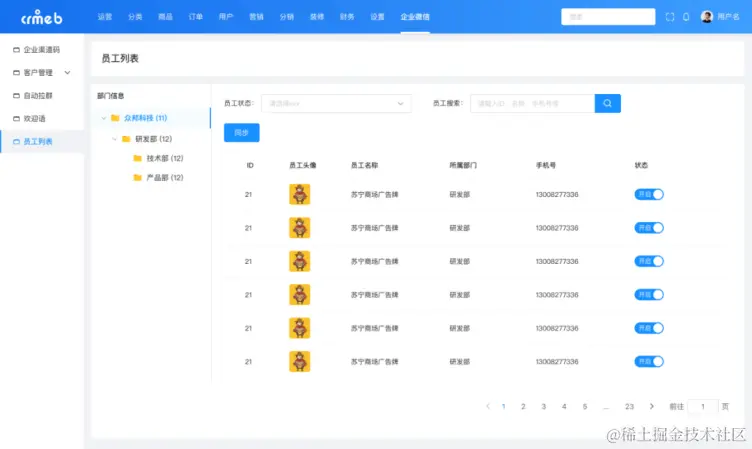
Task: Toggle fullscreen icon in header
Action: 670,17
